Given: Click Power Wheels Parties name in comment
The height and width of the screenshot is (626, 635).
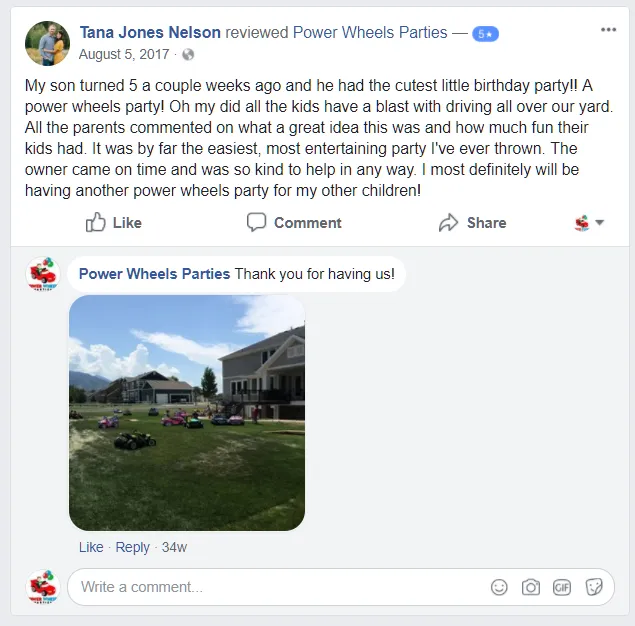Looking at the screenshot, I should point(154,274).
